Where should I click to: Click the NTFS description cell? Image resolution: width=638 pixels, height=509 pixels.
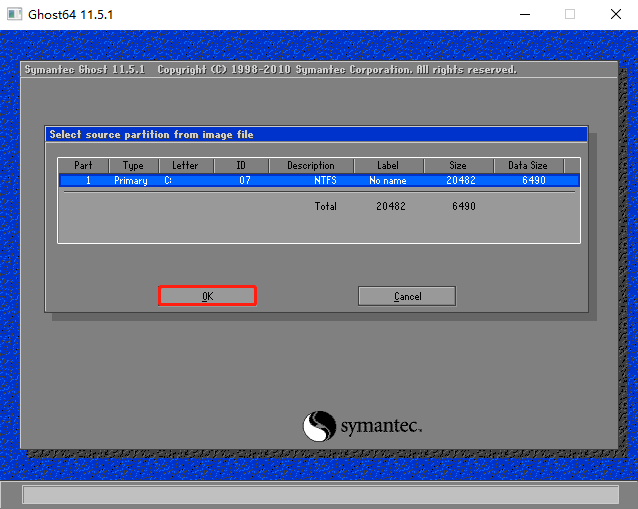[325, 180]
